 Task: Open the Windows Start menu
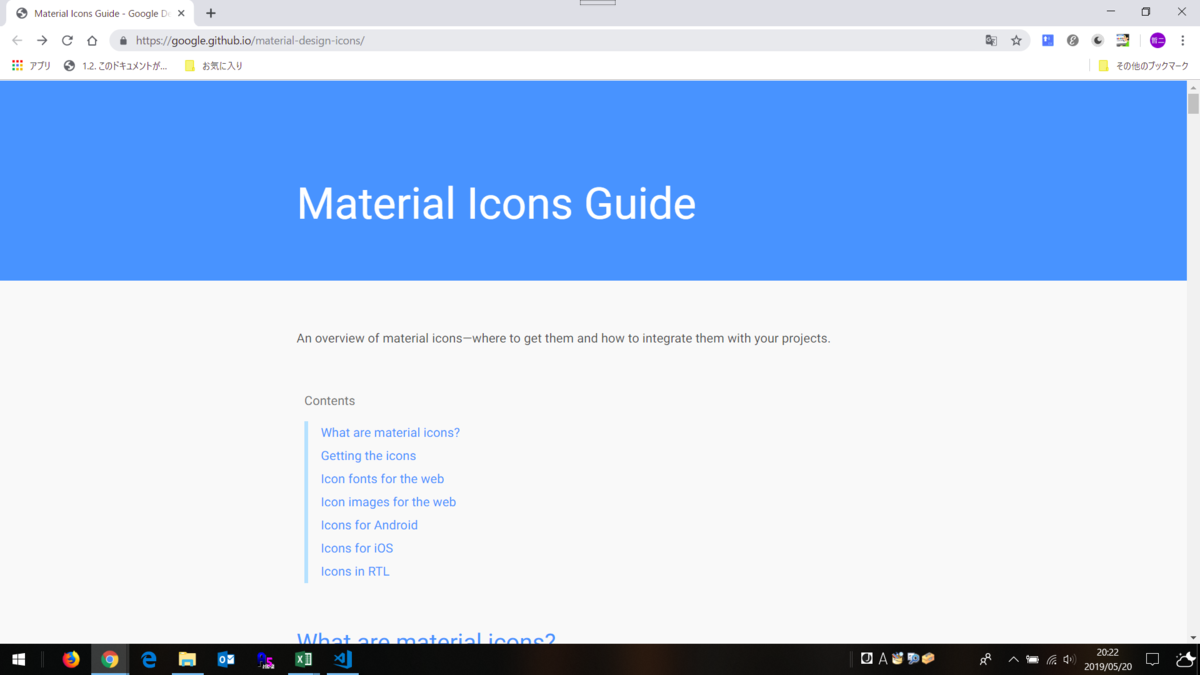[18, 659]
